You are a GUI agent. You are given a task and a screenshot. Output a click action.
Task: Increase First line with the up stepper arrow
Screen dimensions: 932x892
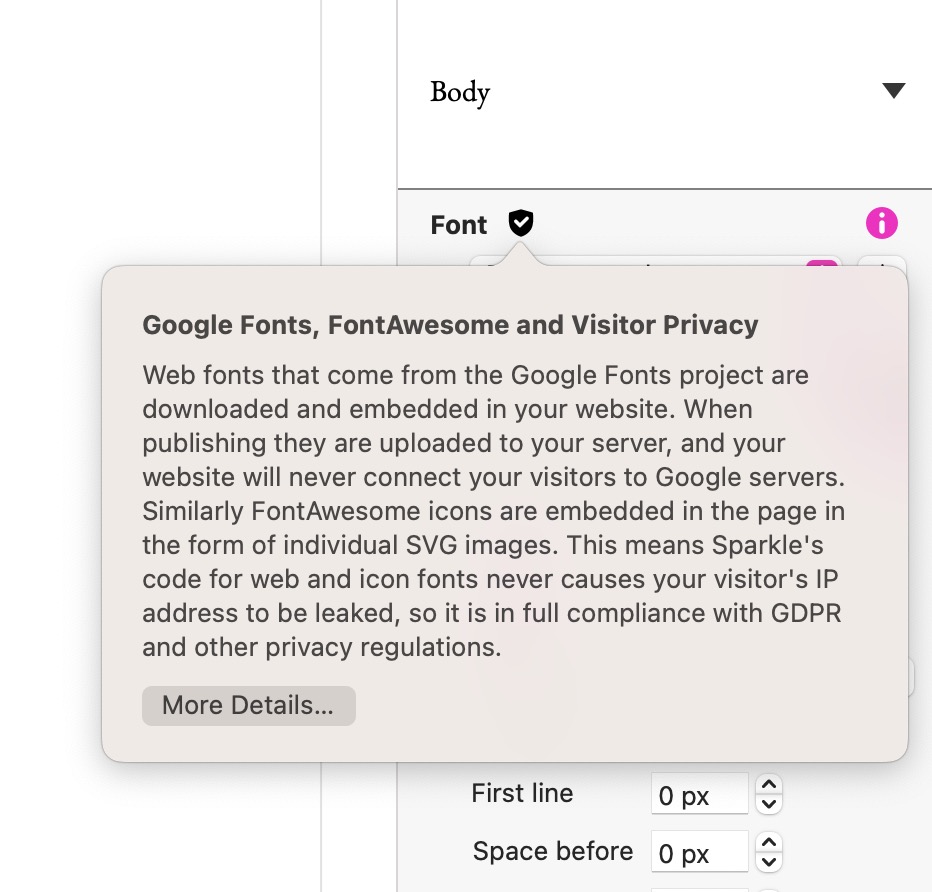[769, 784]
